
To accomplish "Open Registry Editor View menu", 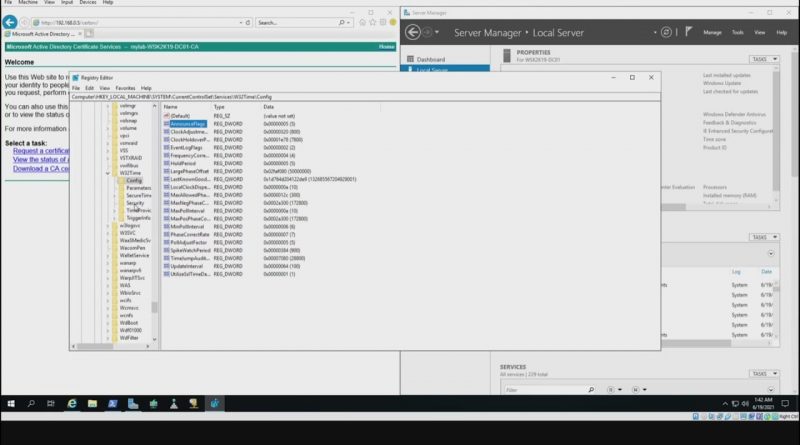I will point(105,88).
